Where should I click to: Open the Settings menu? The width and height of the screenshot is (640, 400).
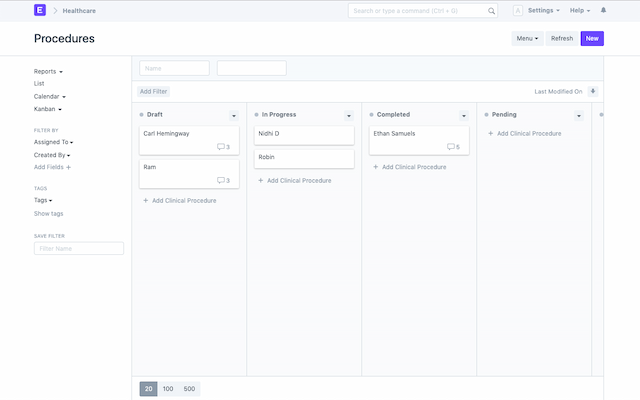[x=543, y=10]
